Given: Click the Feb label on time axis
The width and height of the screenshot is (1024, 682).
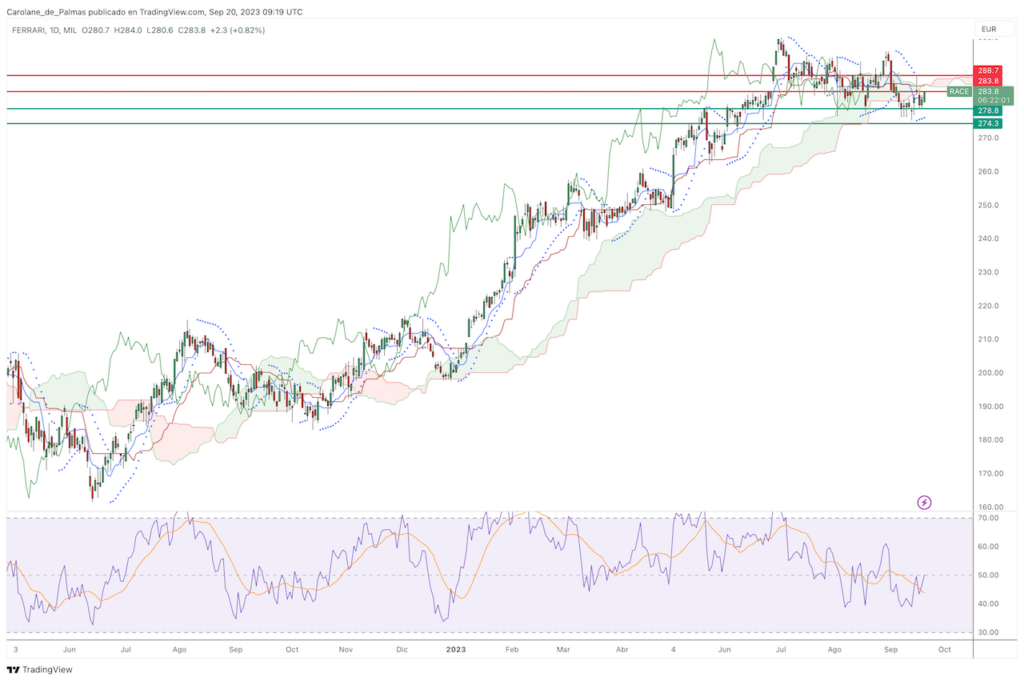Looking at the screenshot, I should (511, 649).
